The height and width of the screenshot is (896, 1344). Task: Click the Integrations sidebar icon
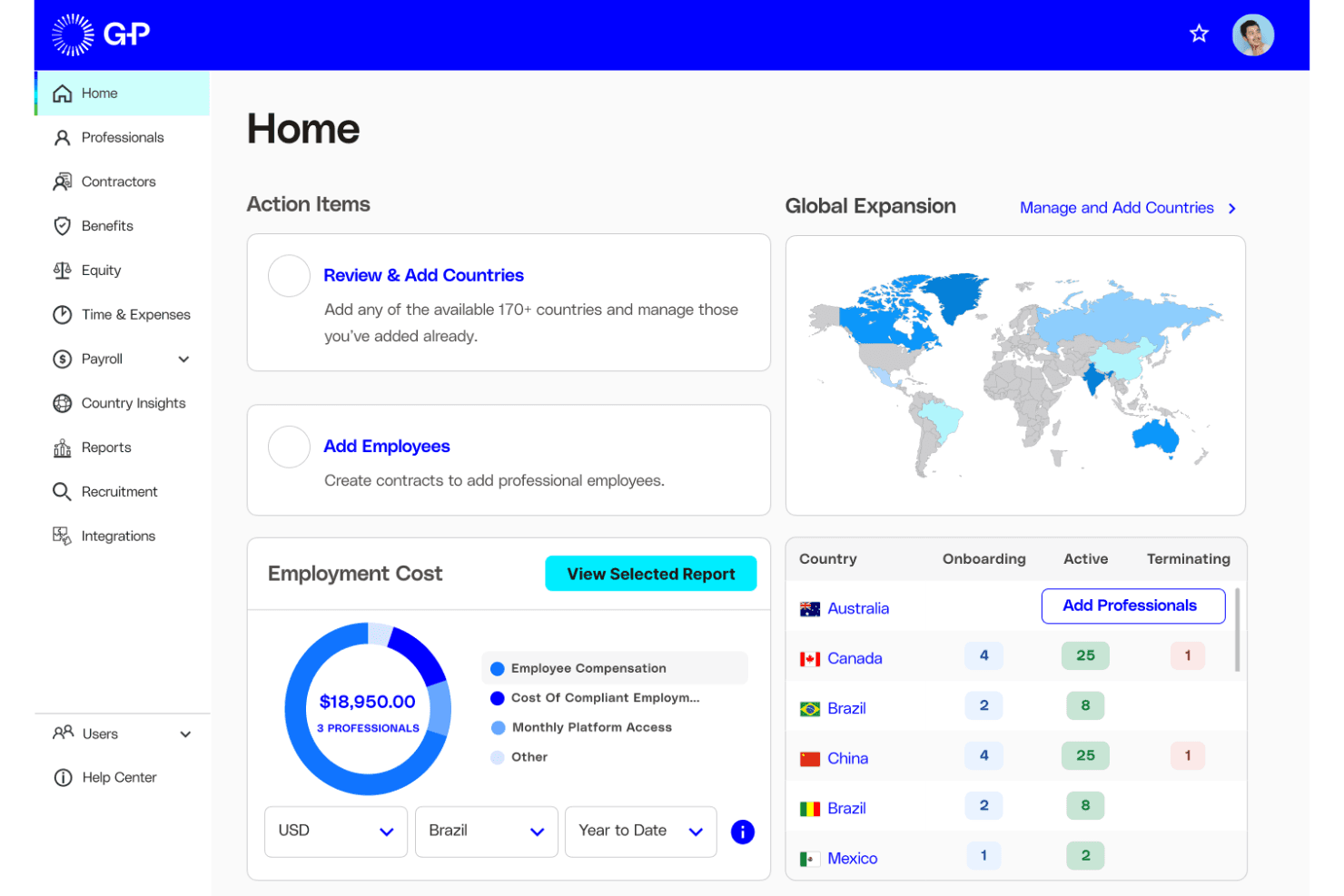[x=62, y=537]
